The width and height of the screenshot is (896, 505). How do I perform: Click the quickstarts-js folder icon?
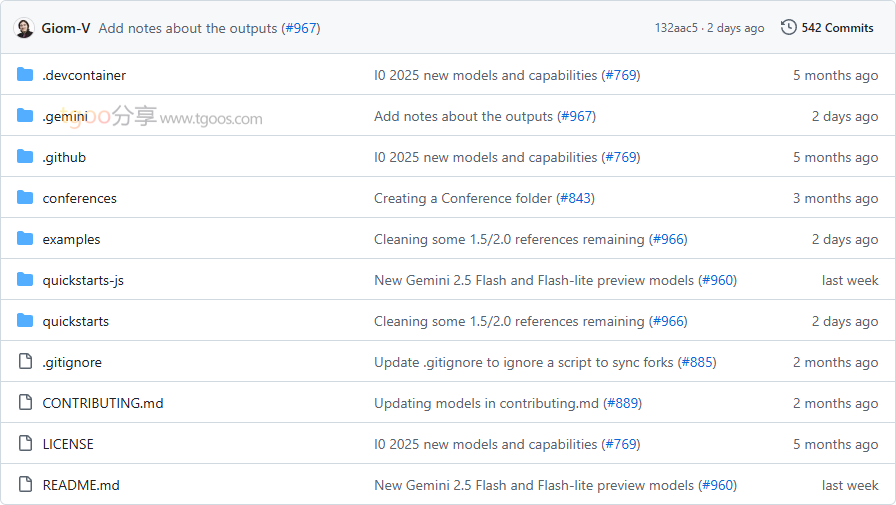tap(25, 280)
